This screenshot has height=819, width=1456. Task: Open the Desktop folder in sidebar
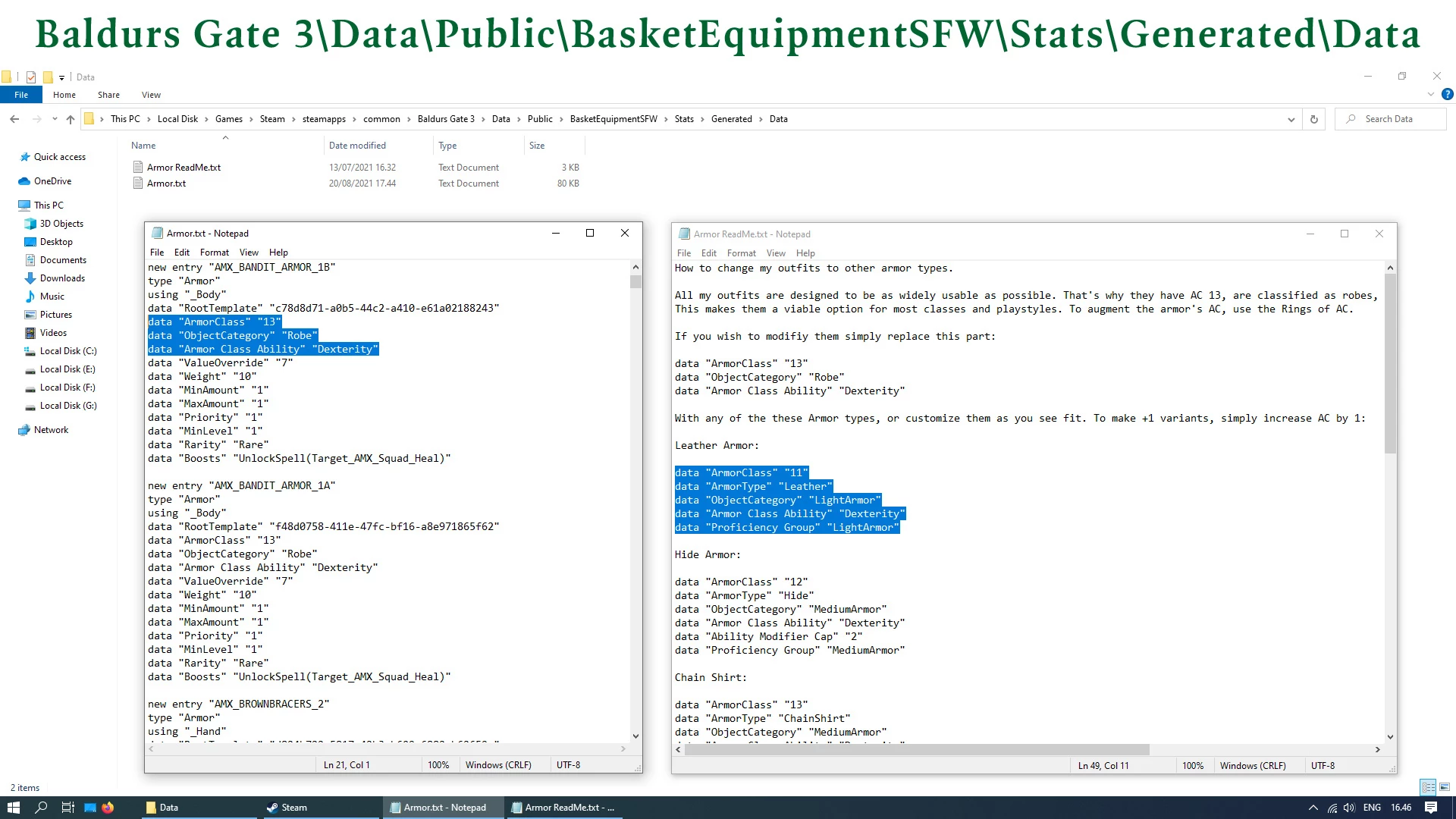coord(56,242)
